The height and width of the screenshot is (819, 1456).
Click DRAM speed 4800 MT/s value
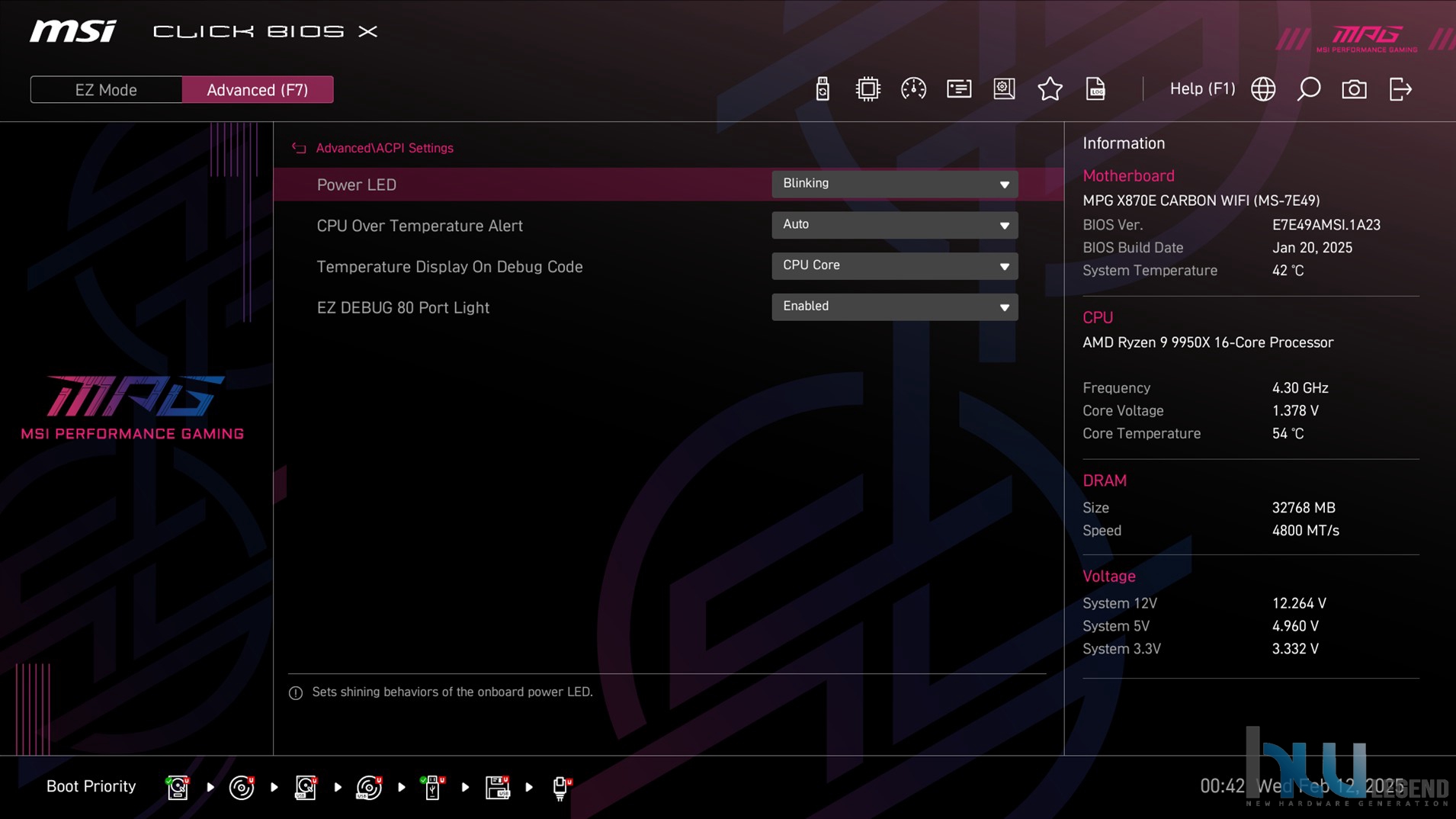(1305, 531)
